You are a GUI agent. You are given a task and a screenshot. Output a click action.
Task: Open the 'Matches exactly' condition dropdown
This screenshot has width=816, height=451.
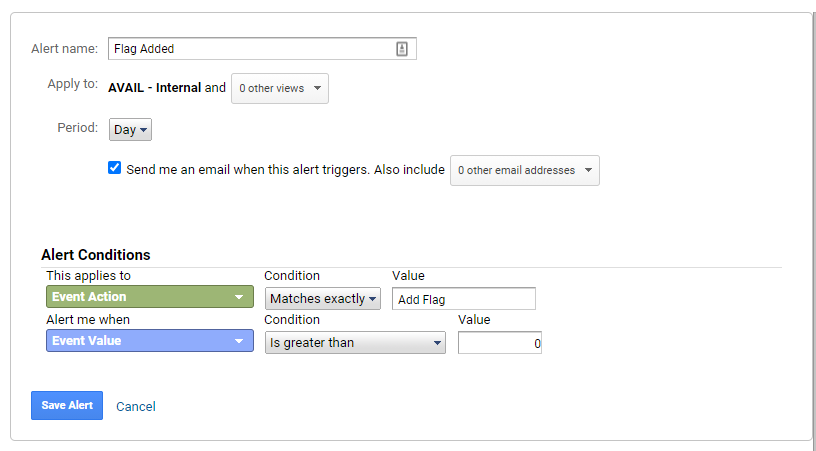pyautogui.click(x=323, y=299)
